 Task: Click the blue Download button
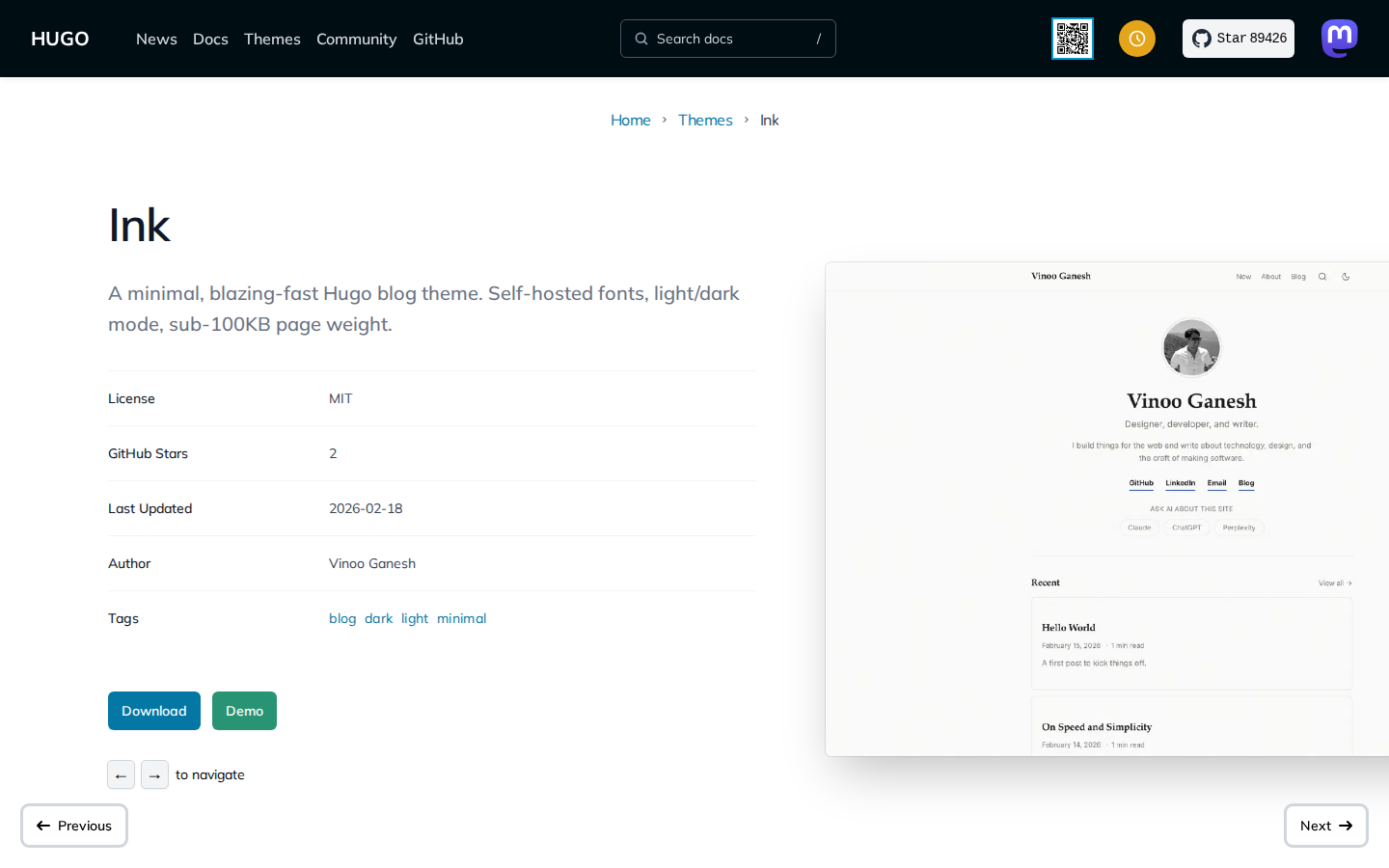click(x=154, y=711)
